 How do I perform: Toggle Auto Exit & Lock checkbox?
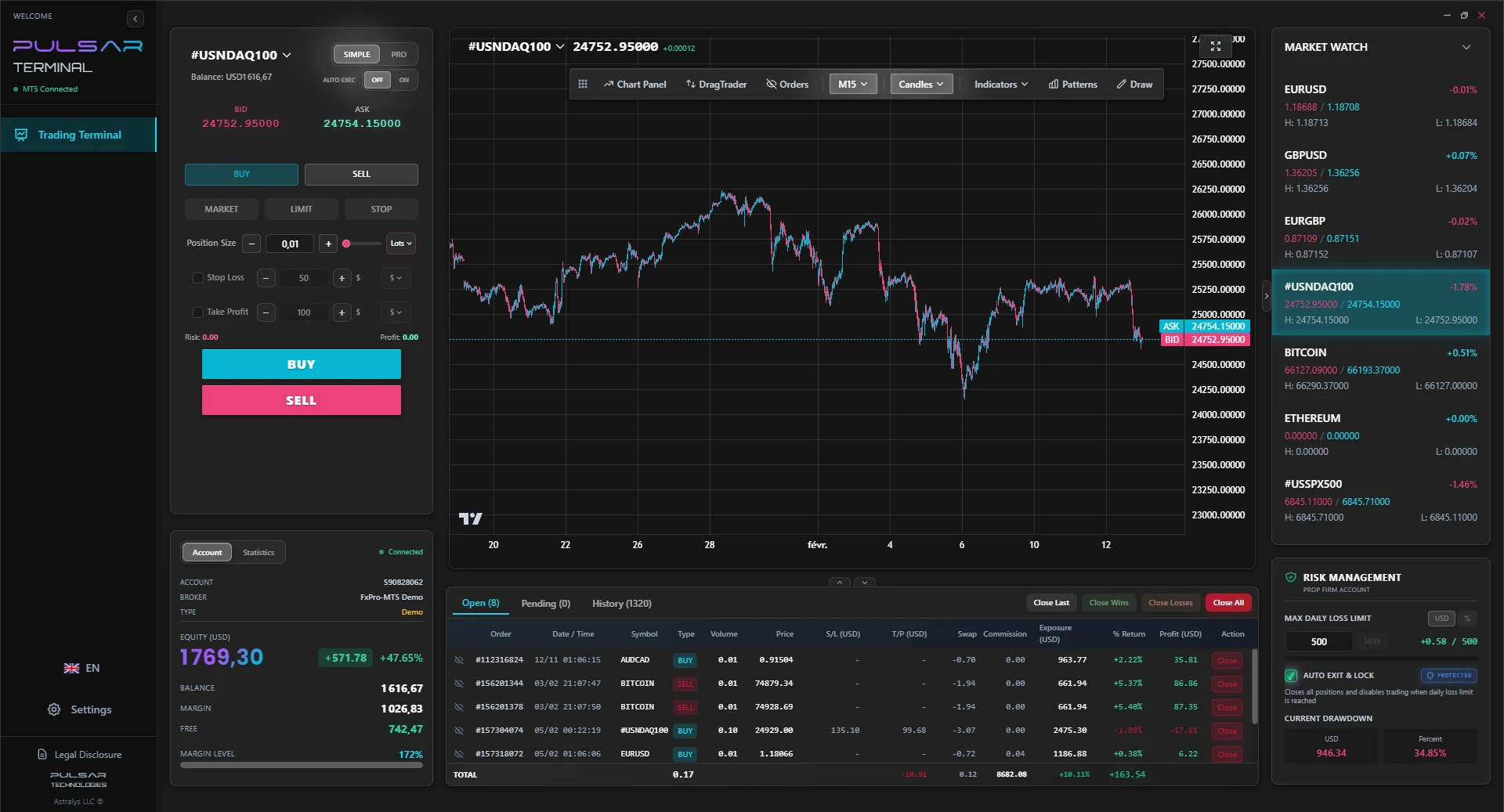click(1291, 676)
